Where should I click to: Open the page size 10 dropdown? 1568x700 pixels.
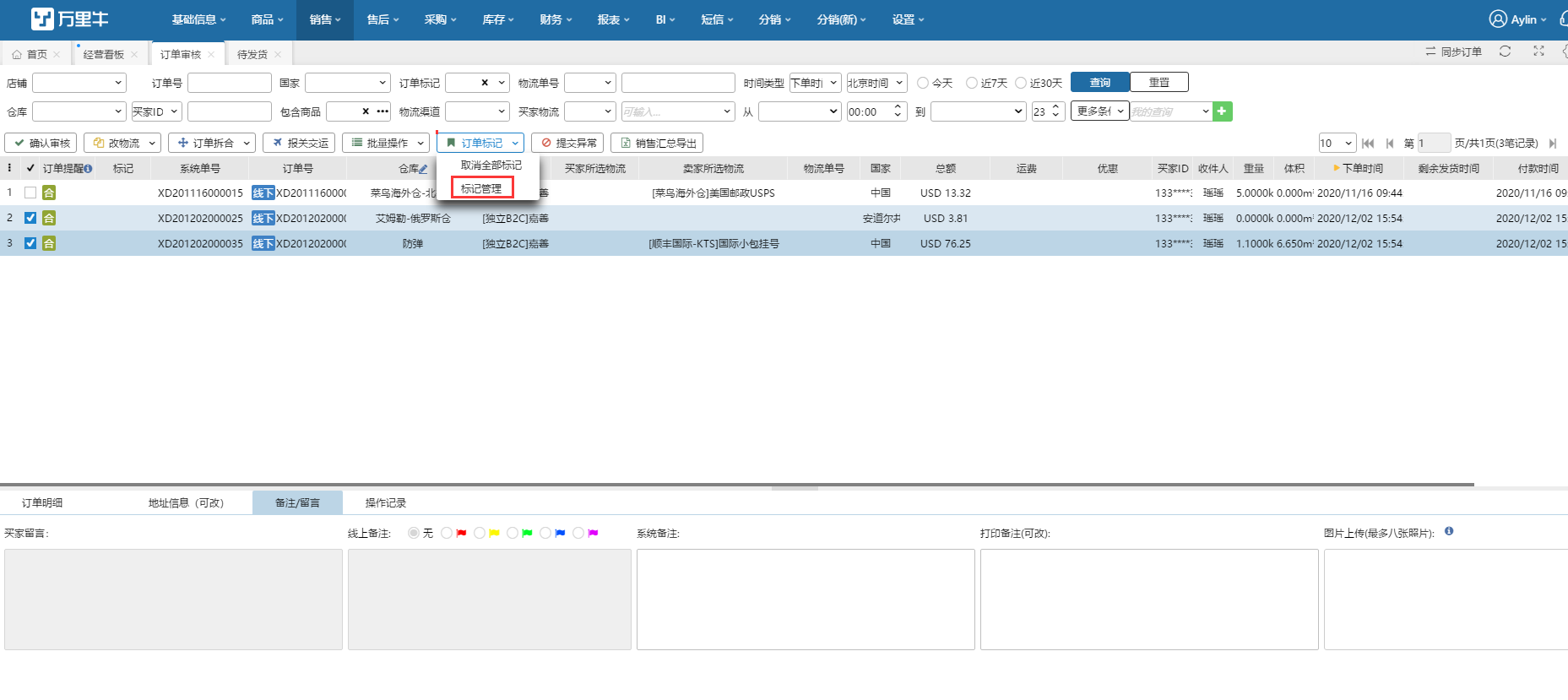(1337, 144)
